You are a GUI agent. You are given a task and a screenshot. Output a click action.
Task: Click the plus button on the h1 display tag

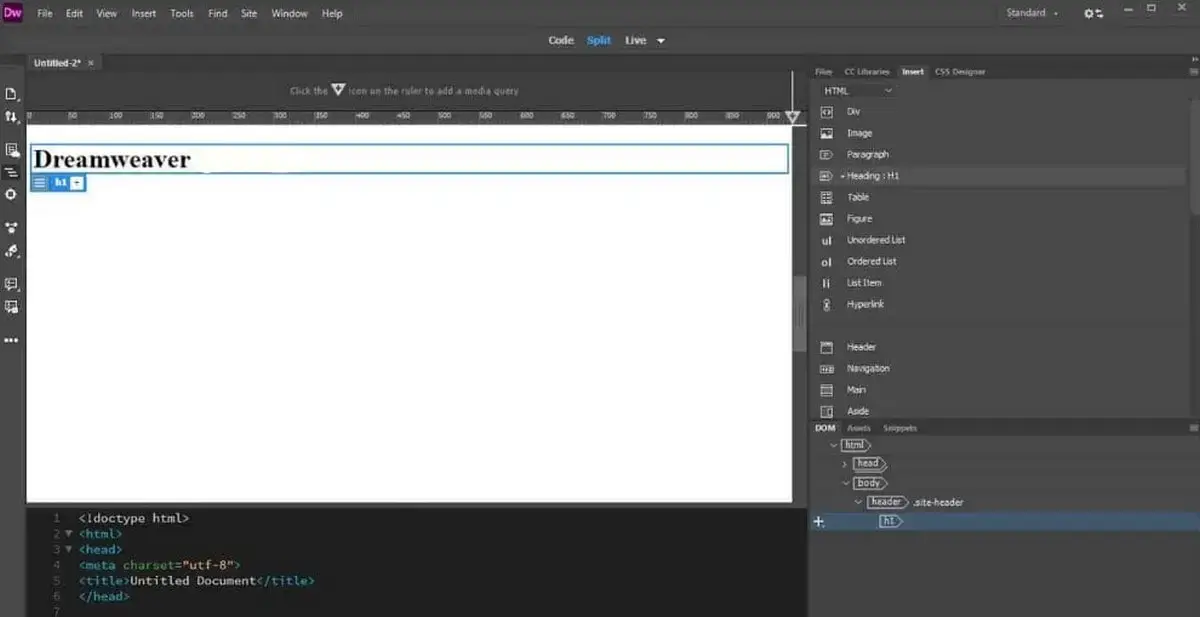pos(77,183)
